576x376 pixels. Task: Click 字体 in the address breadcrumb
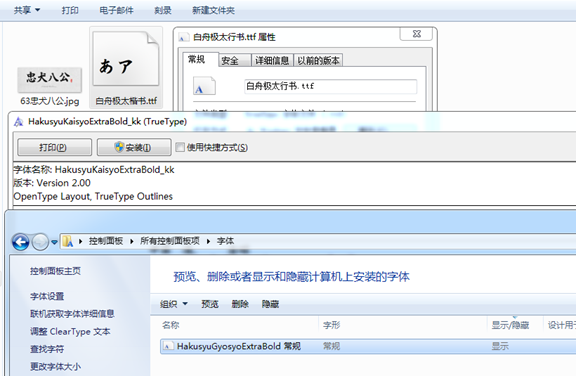pos(225,241)
